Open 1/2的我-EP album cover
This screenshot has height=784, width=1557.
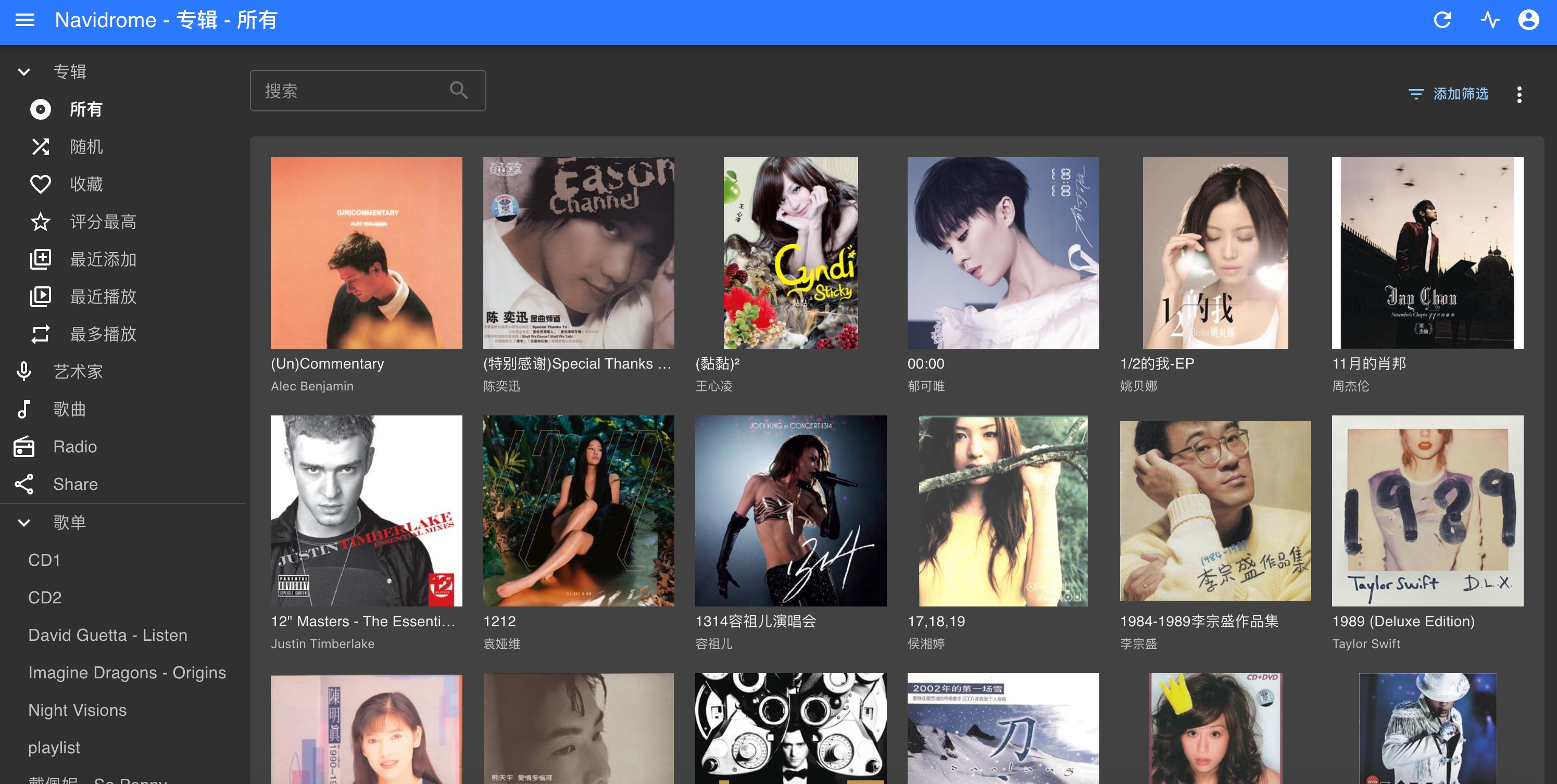click(1215, 252)
